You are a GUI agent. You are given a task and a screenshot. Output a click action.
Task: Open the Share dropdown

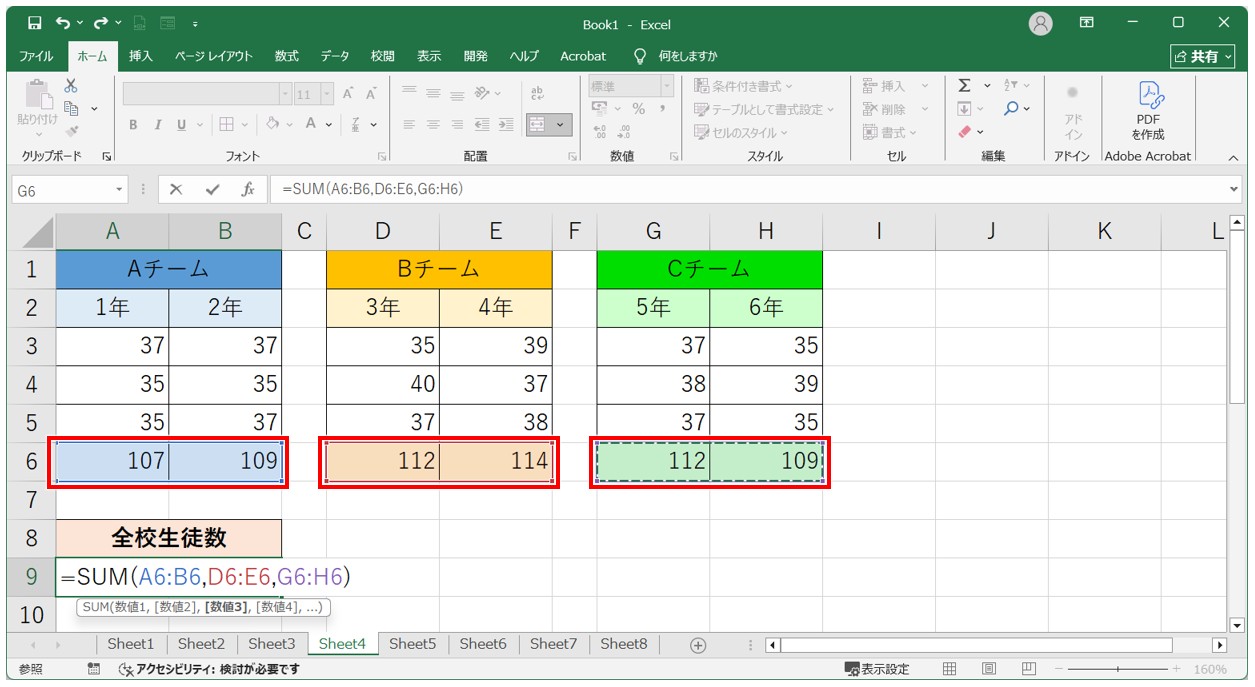[x=1204, y=56]
